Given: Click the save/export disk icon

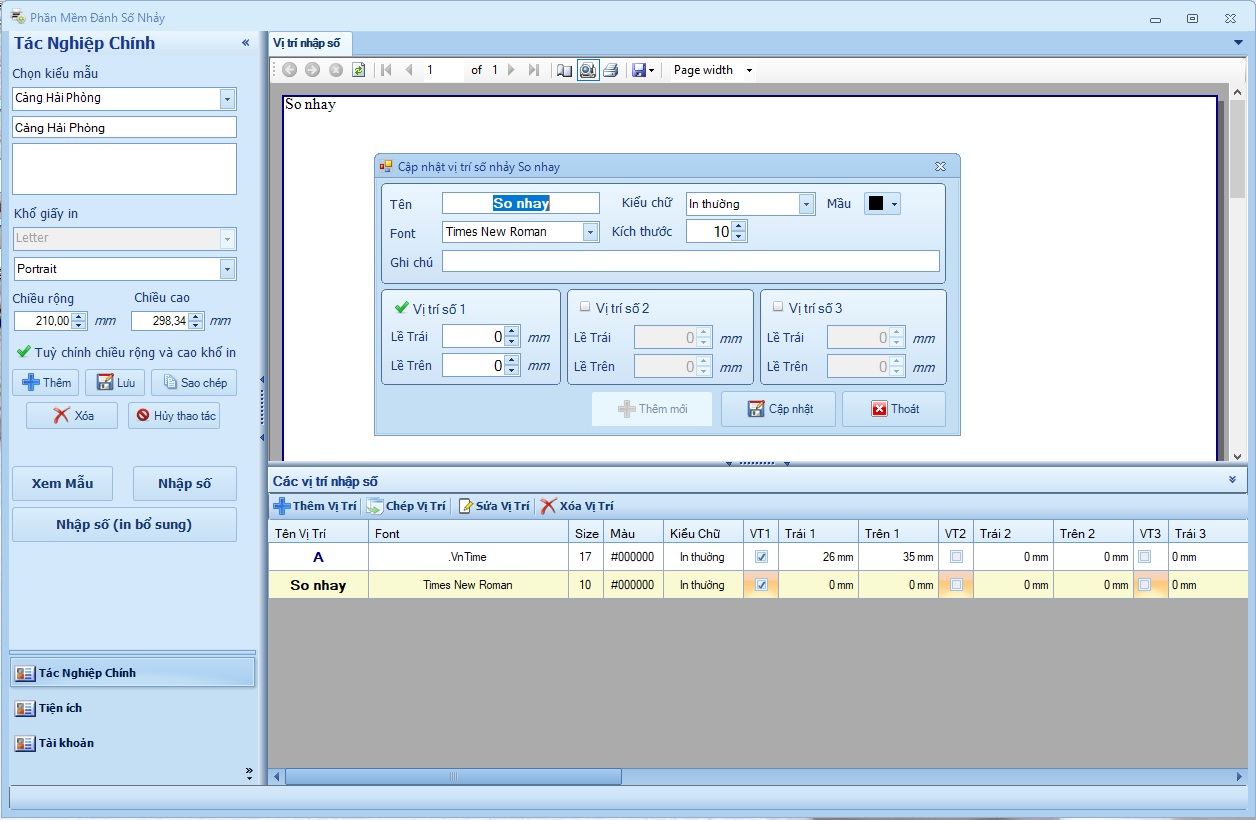Looking at the screenshot, I should point(639,70).
